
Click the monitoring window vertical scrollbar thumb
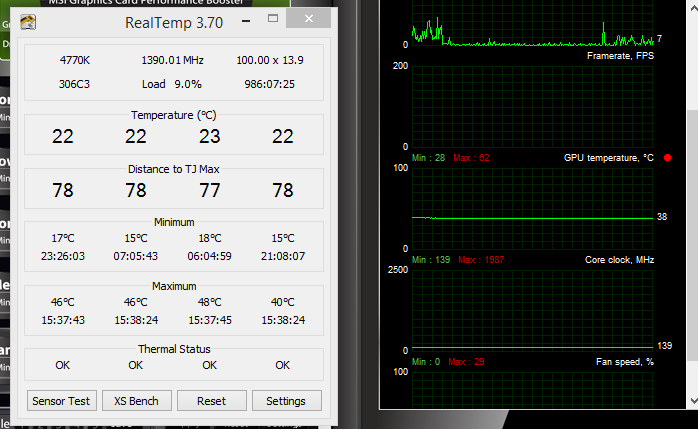(x=693, y=236)
